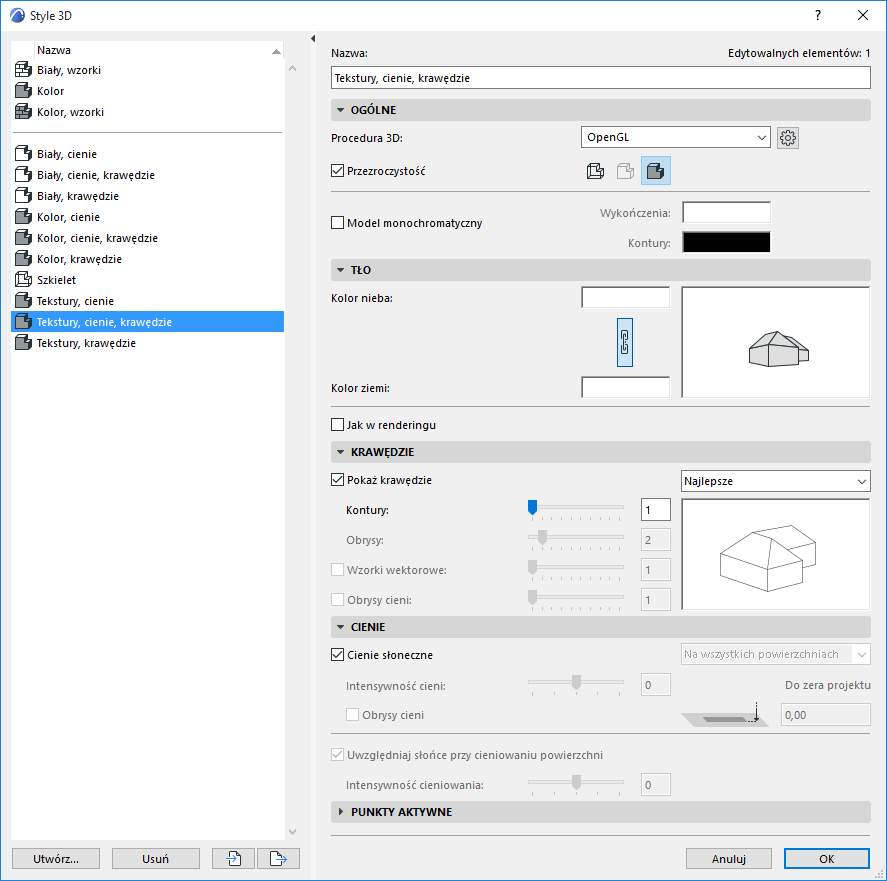Click Intensywność cieniowania slider handle

point(576,782)
